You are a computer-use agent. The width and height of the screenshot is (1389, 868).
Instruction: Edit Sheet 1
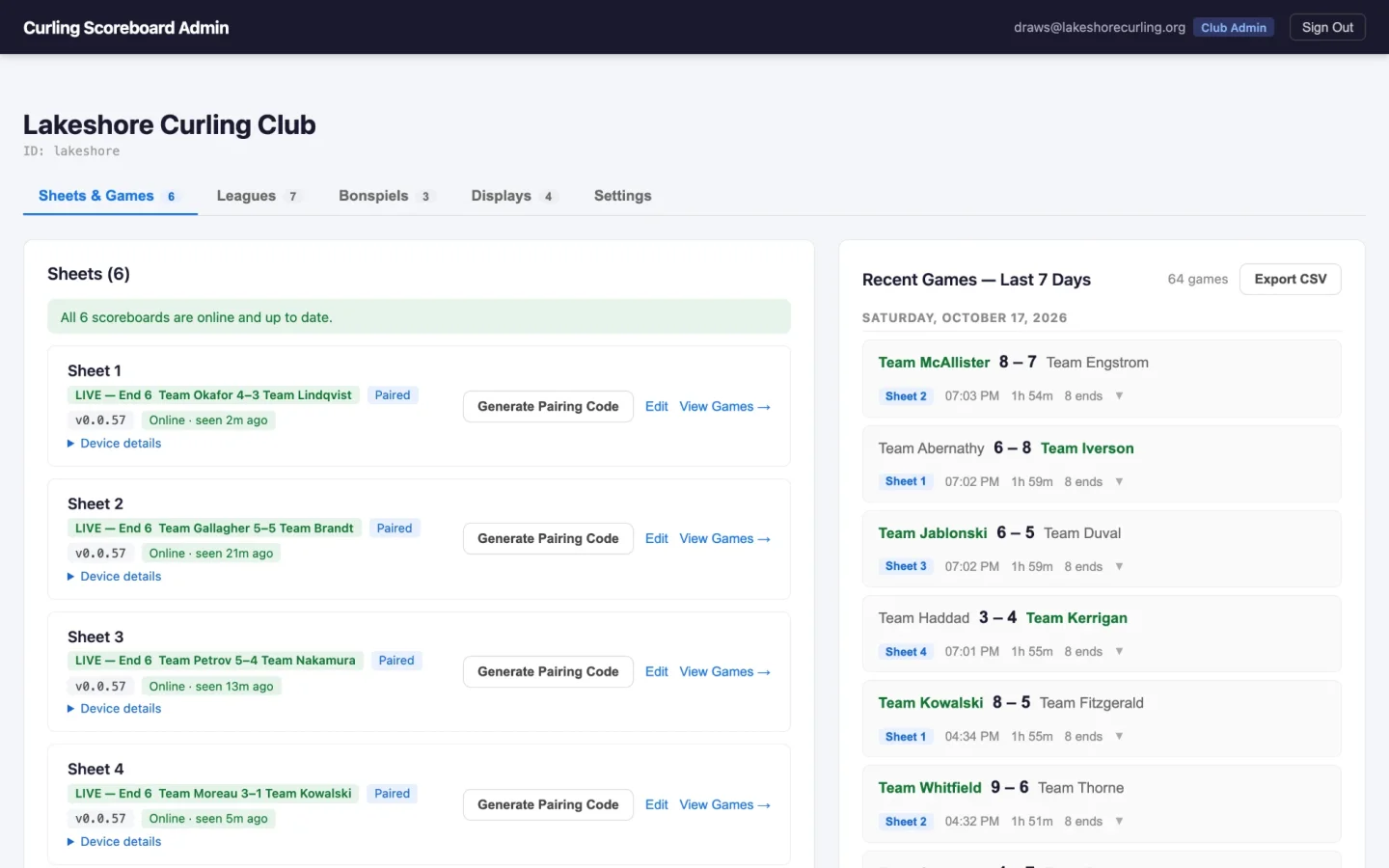[657, 407]
